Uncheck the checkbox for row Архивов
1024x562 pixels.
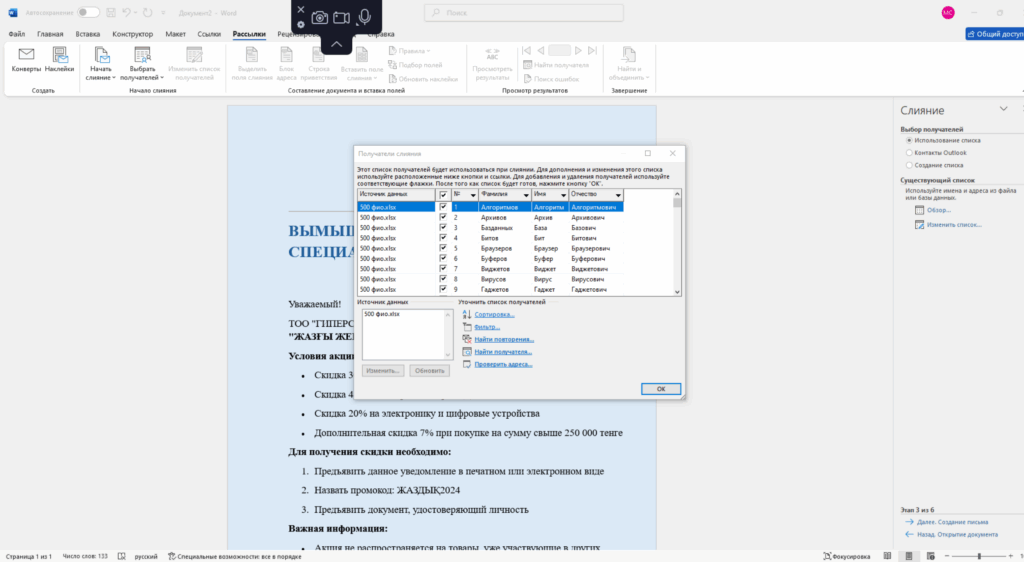(443, 217)
